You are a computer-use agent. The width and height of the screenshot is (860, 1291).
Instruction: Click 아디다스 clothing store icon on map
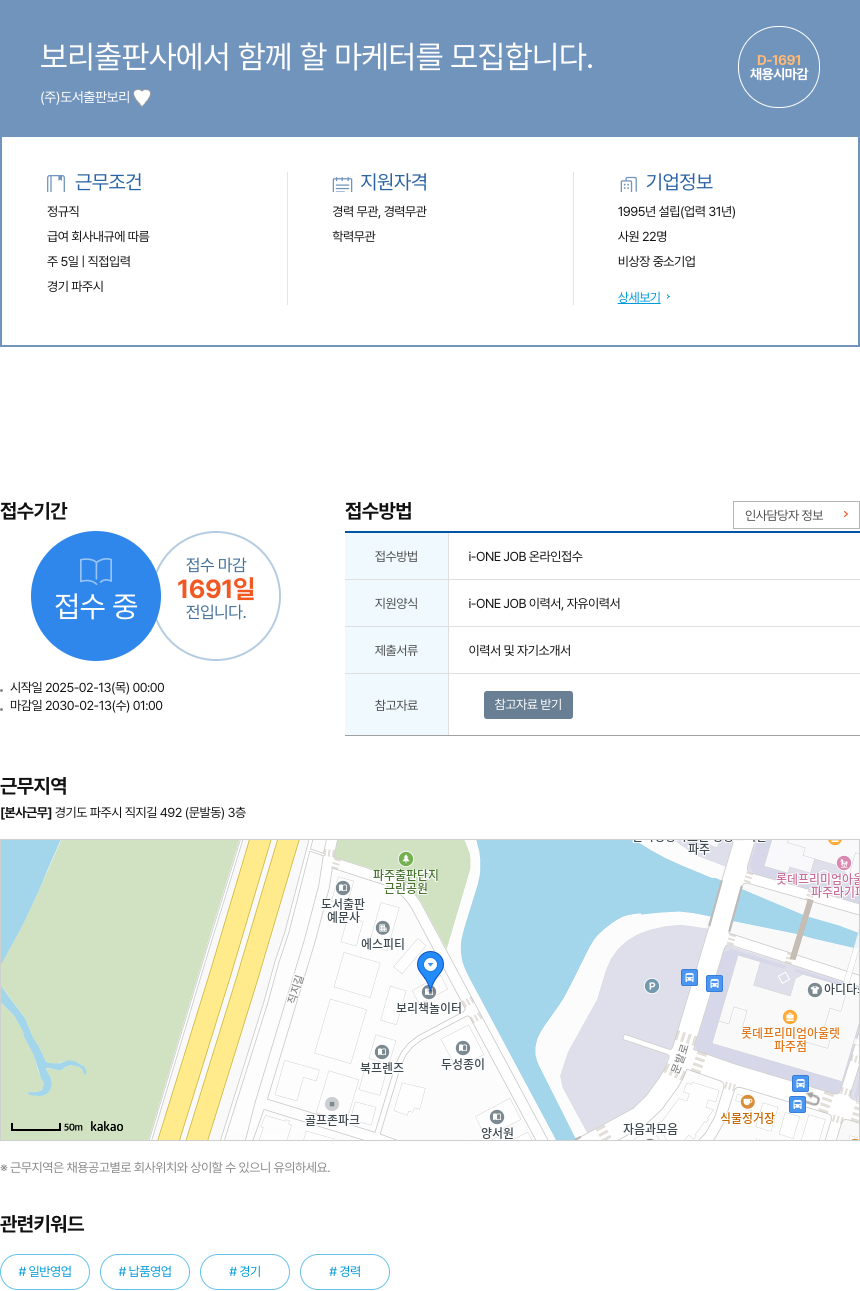[814, 989]
